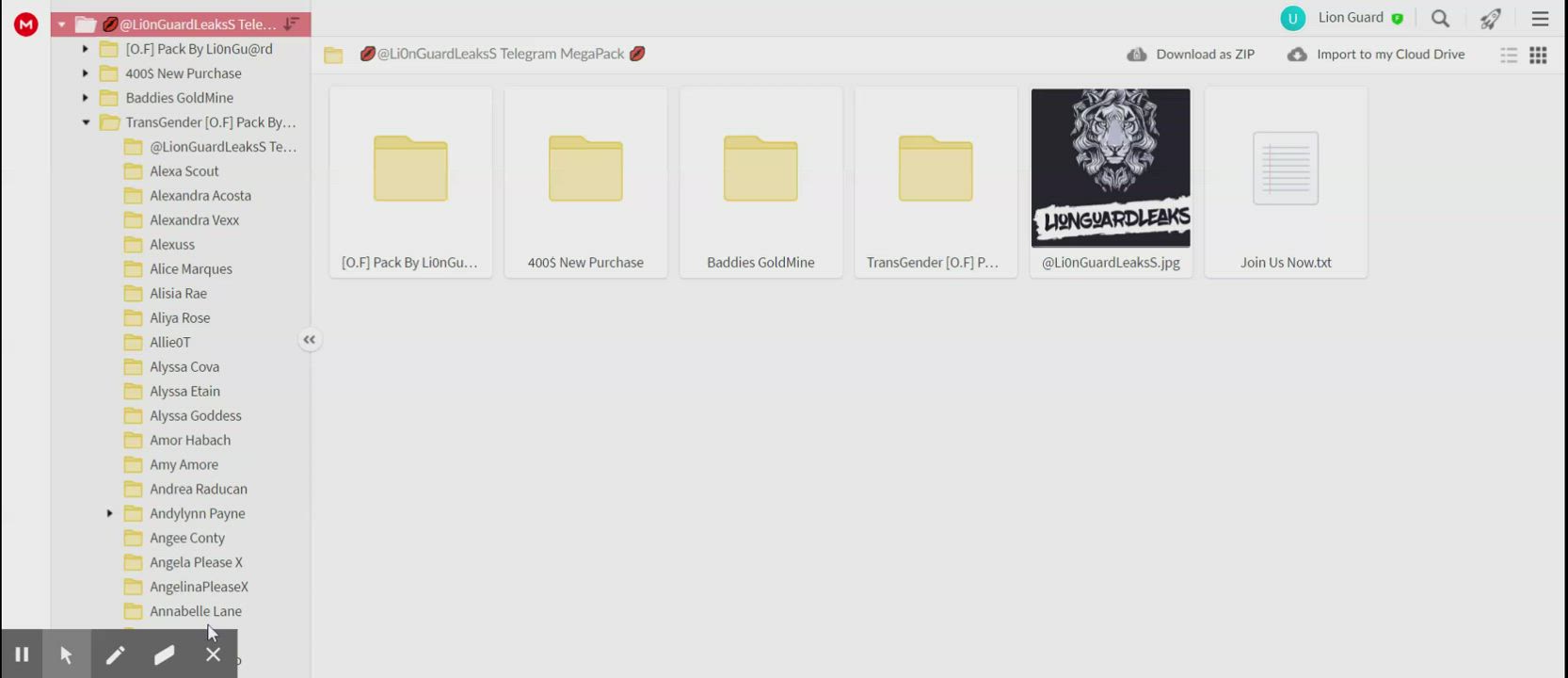Open the [O.F] Pack By Li0nGu... folder tile
1568x678 pixels.
pyautogui.click(x=410, y=183)
